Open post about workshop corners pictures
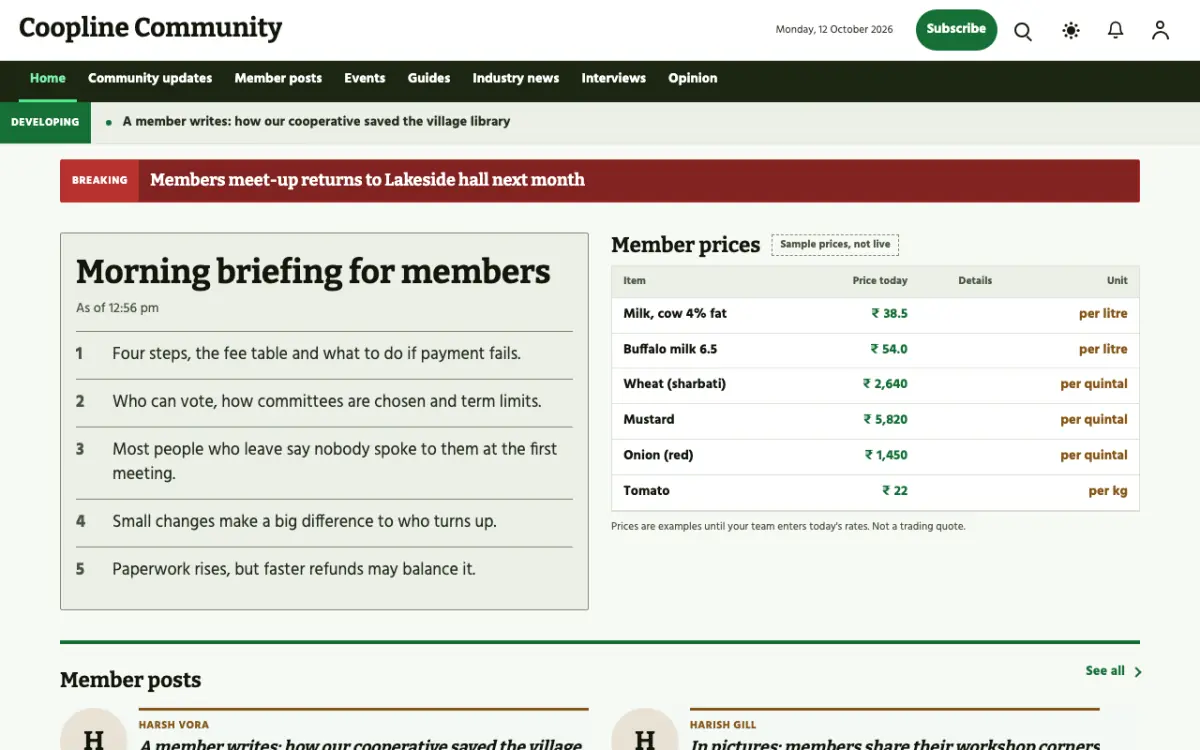The image size is (1200, 750). pyautogui.click(x=895, y=745)
